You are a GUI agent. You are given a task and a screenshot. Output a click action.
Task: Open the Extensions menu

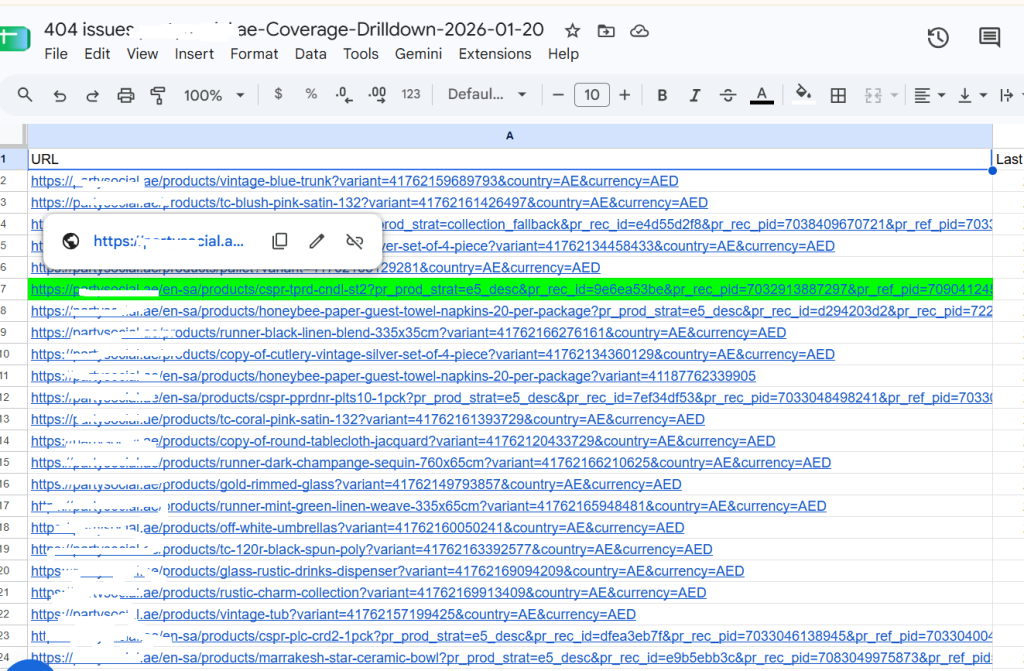pyautogui.click(x=494, y=54)
